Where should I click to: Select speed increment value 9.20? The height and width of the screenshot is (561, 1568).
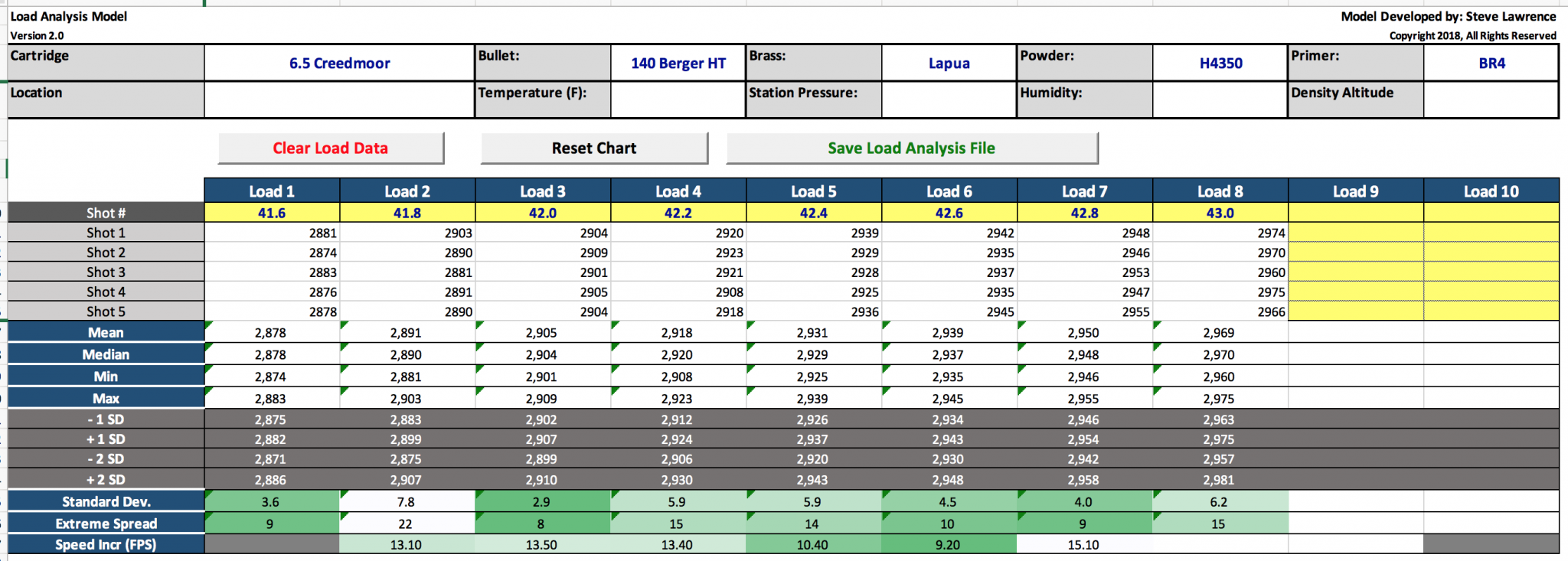tap(949, 544)
